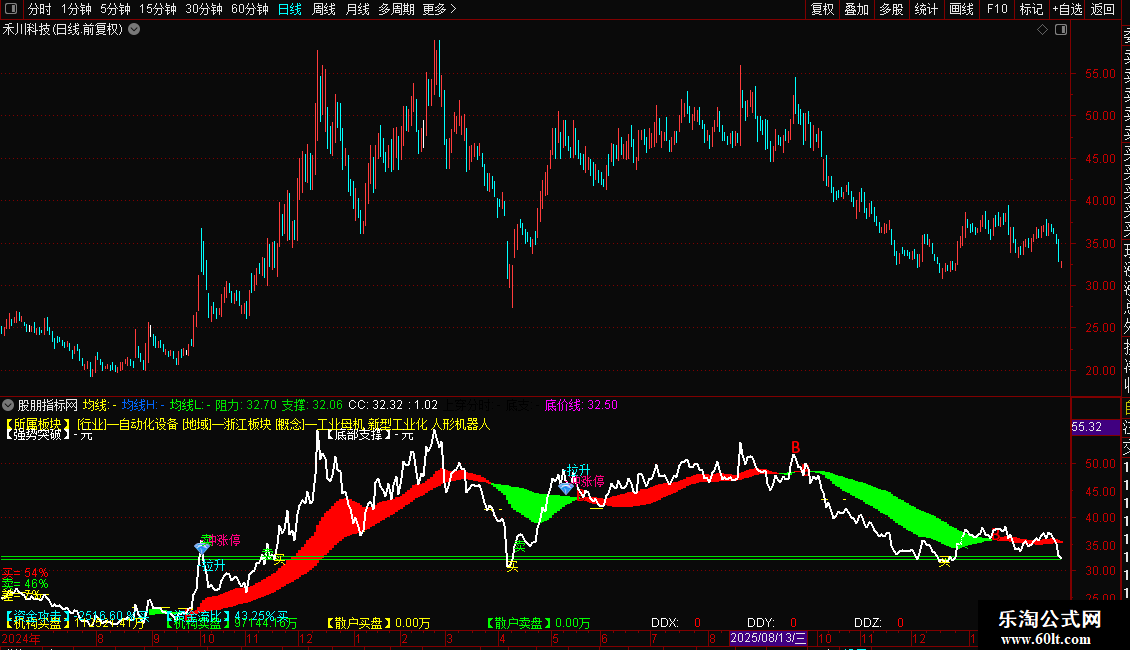Switch to the 1分钟 period

76,9
